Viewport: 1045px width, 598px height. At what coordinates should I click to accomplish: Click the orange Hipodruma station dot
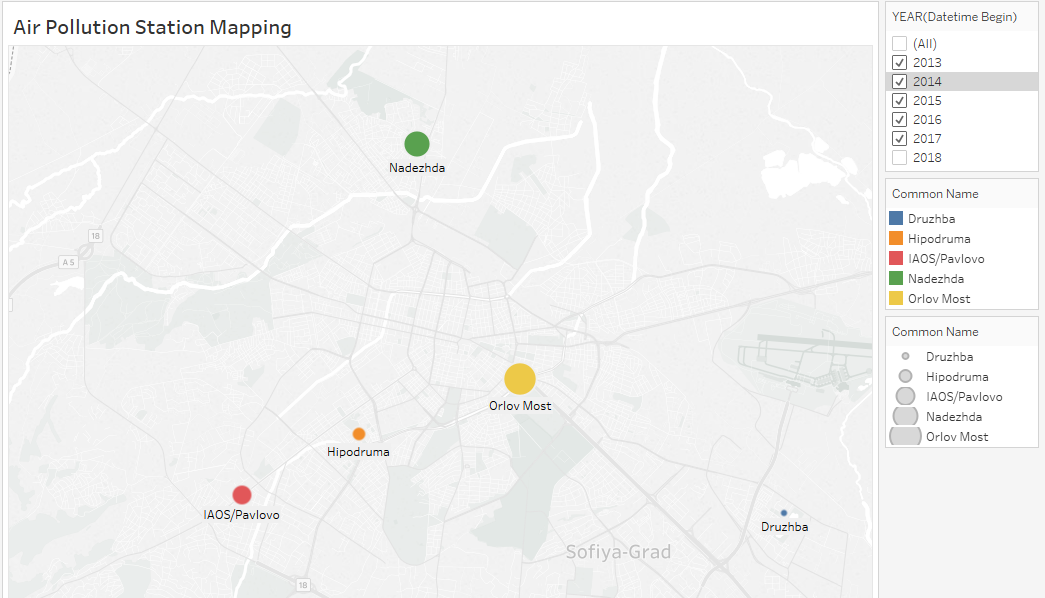(359, 434)
